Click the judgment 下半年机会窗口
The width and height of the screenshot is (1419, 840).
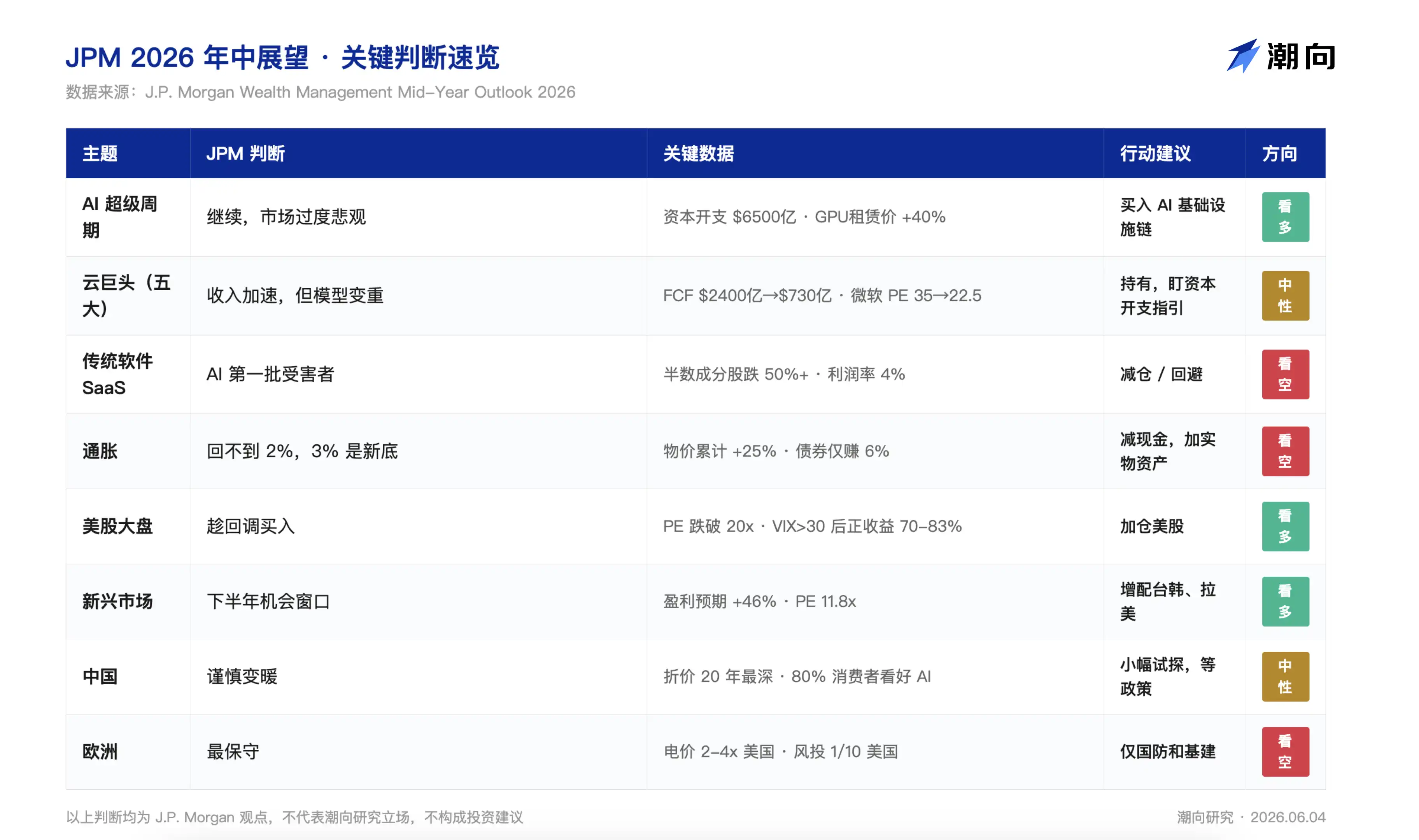[268, 601]
